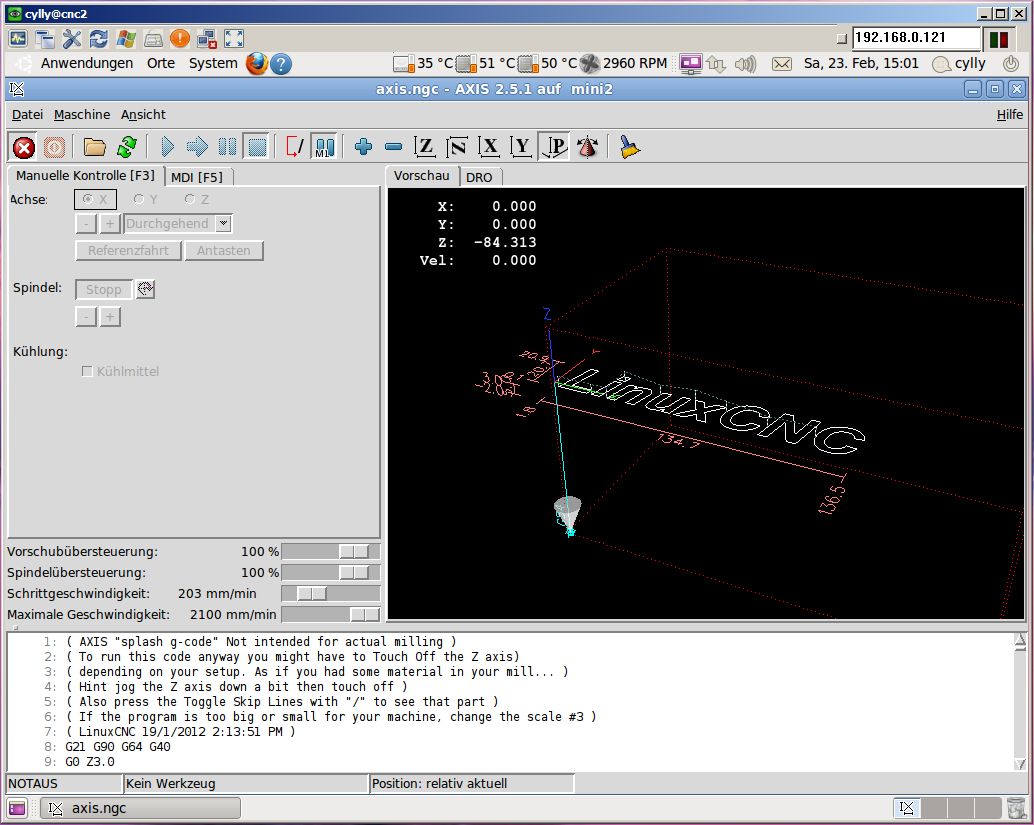The height and width of the screenshot is (825, 1034).
Task: Open the Ansicht menu
Action: [x=143, y=115]
